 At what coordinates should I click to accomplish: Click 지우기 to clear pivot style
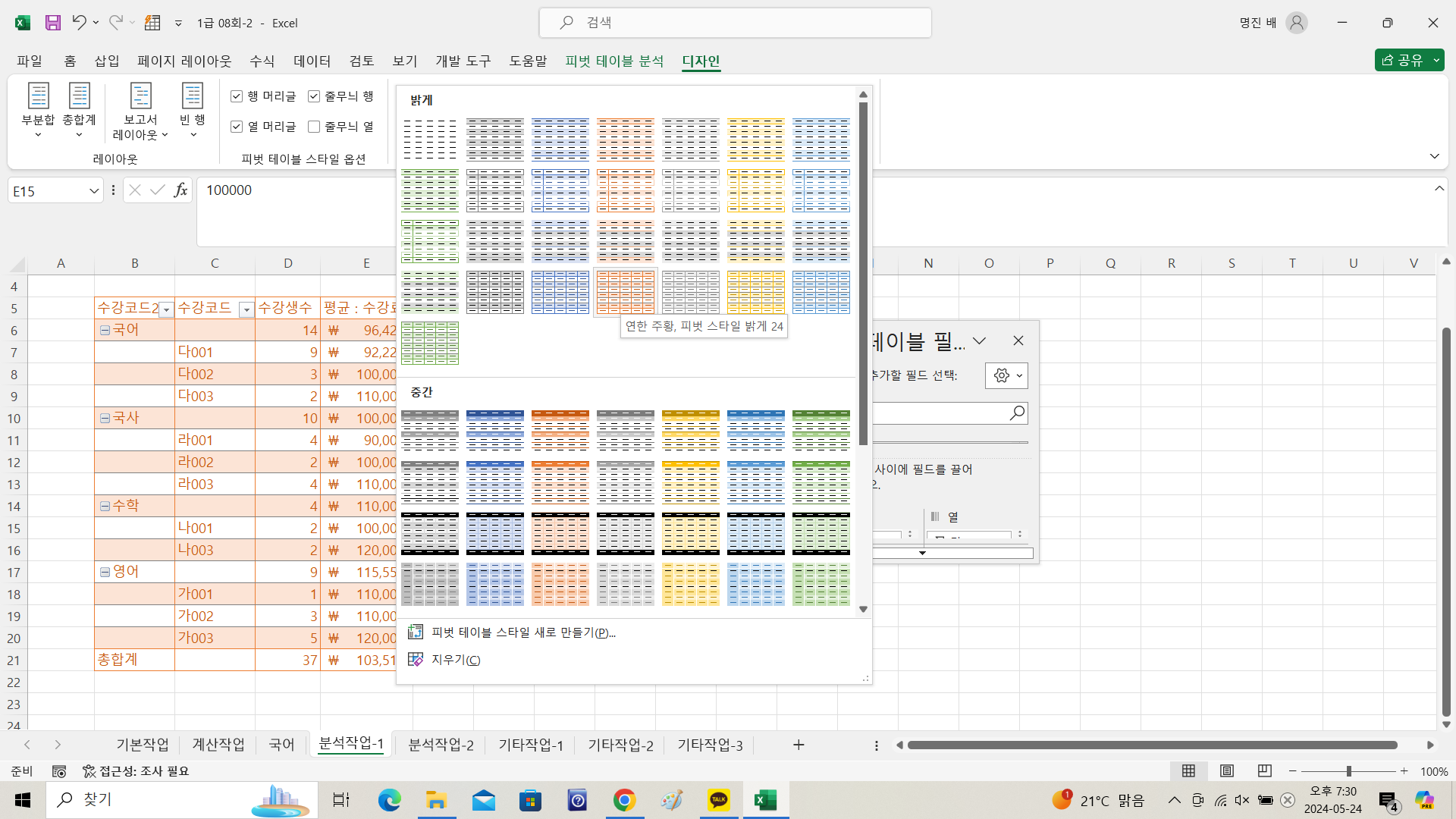(x=455, y=660)
